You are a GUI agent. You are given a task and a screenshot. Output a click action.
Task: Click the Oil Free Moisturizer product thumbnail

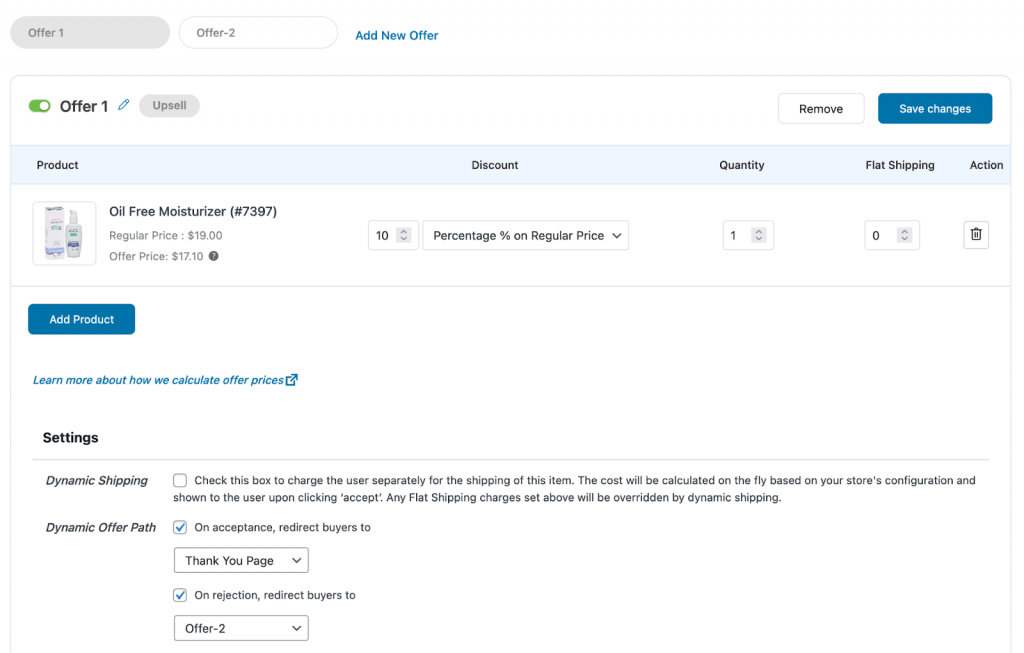coord(64,233)
